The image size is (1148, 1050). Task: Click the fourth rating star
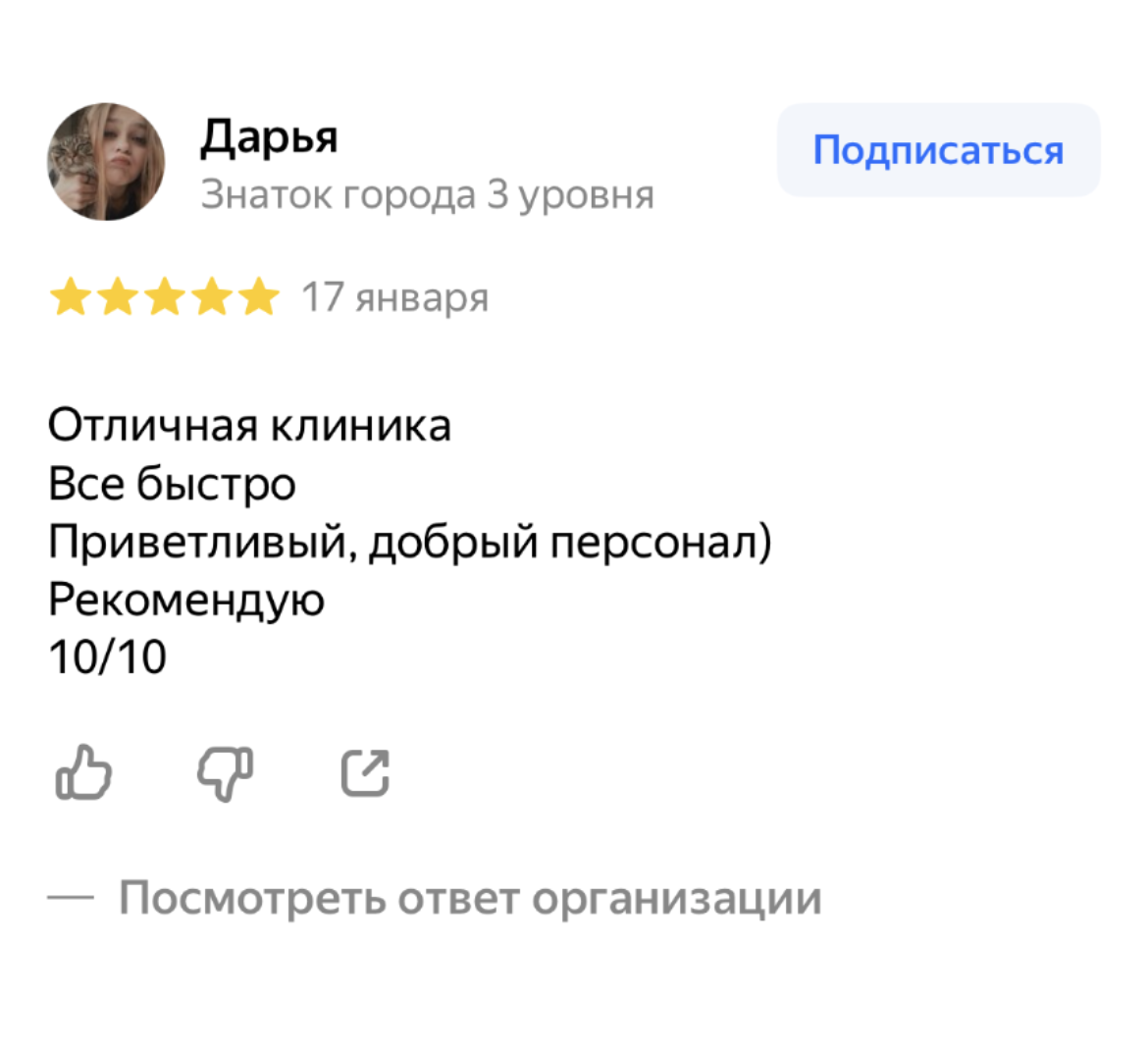coord(211,297)
